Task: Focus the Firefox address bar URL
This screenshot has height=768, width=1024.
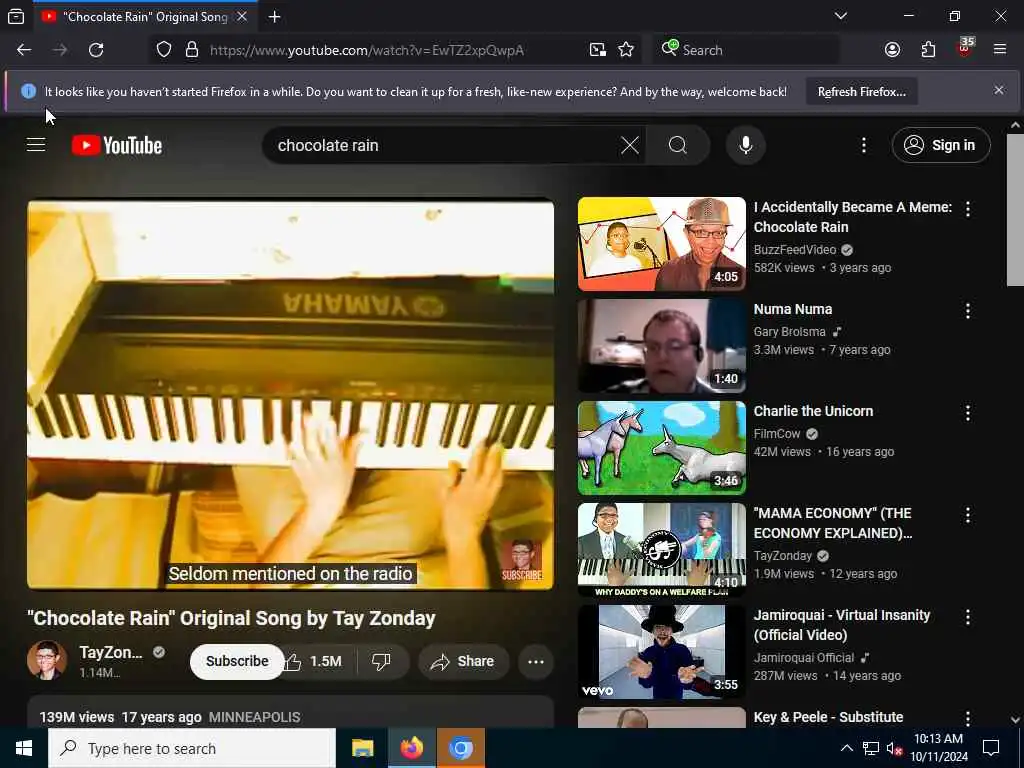Action: click(366, 50)
